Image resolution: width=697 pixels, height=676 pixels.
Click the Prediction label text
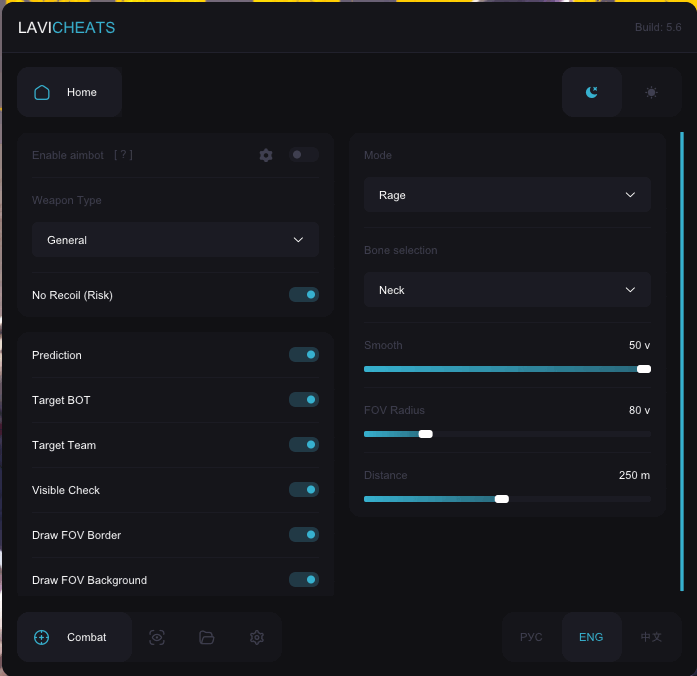(57, 355)
